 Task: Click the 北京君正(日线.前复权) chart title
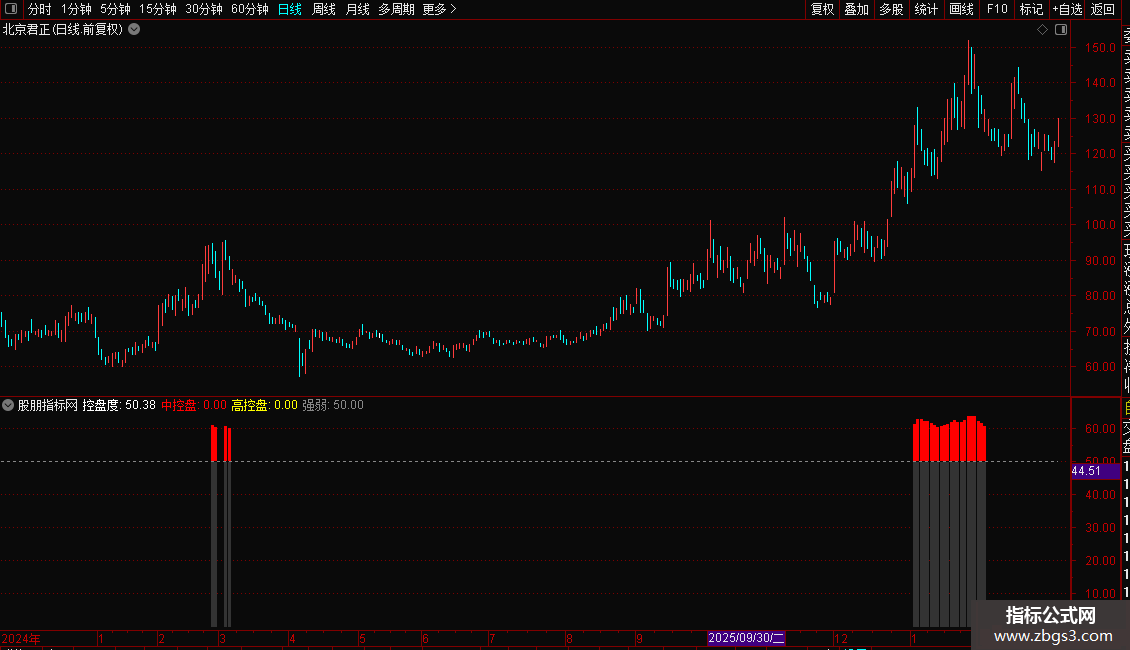63,30
